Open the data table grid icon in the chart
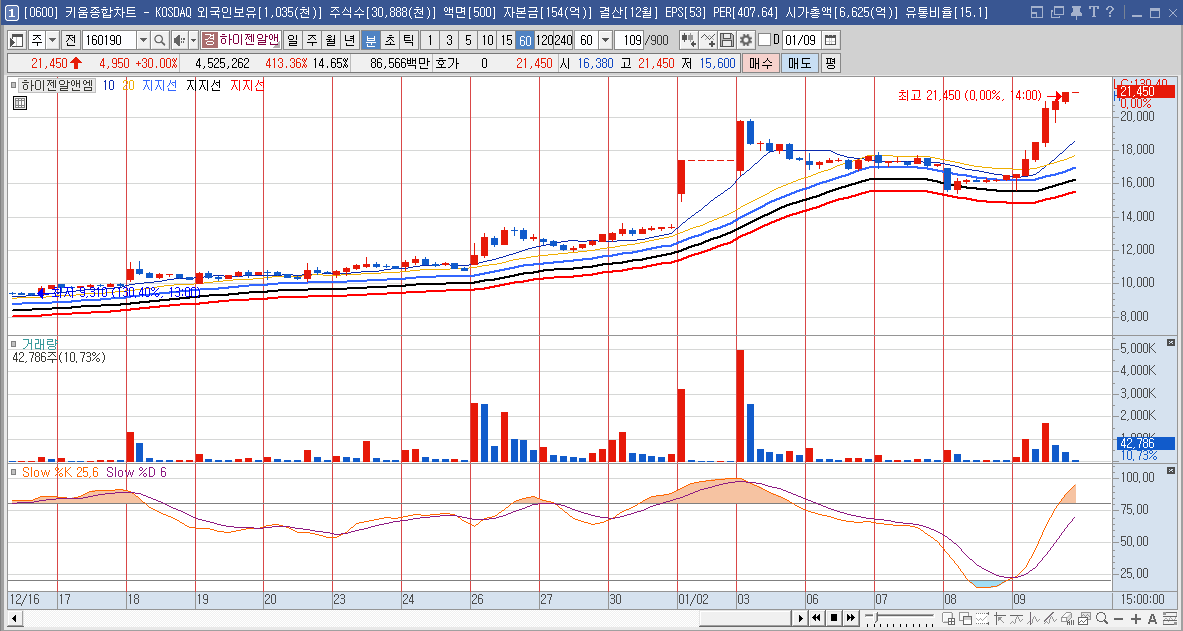1183x631 pixels. click(x=20, y=103)
